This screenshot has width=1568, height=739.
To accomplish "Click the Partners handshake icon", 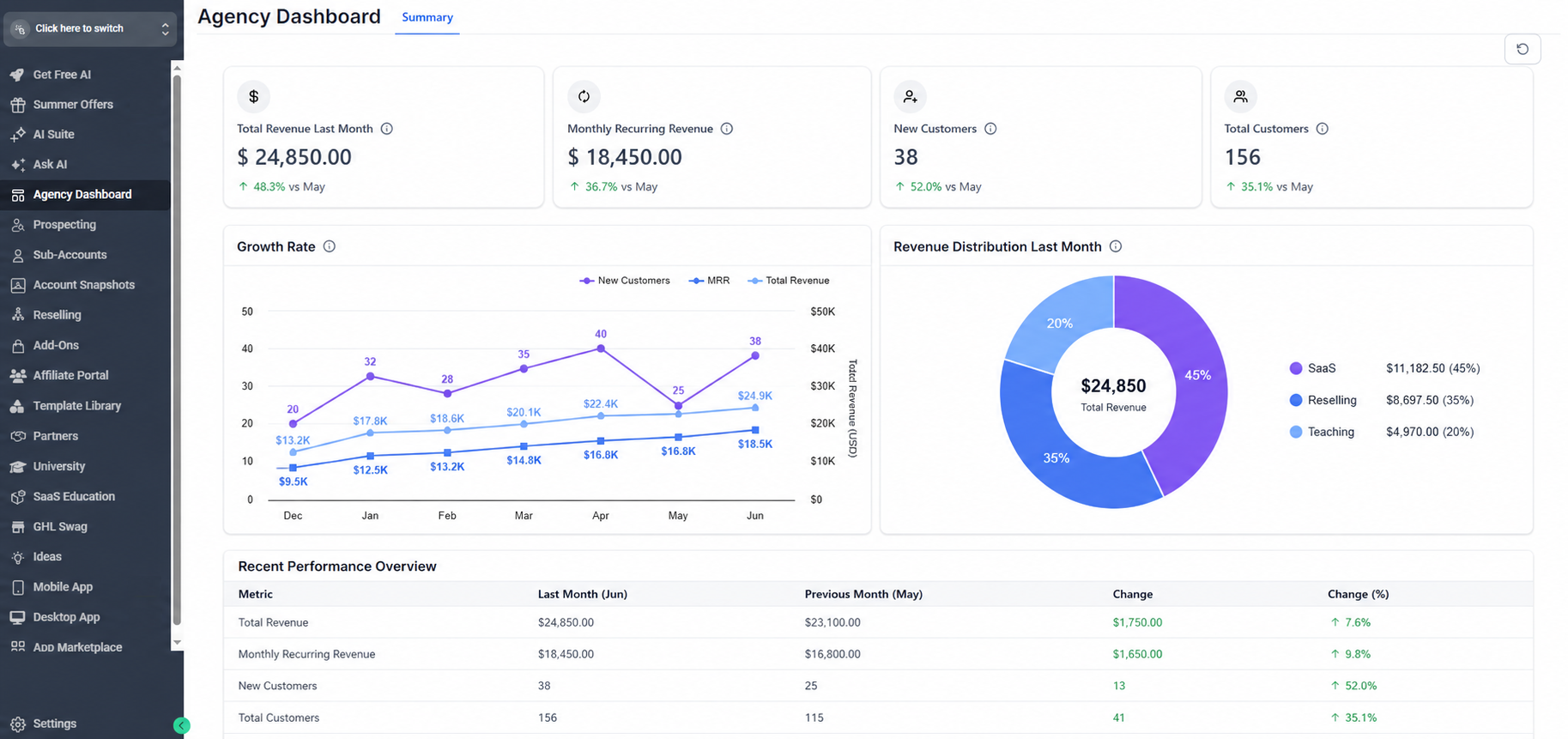I will coord(17,436).
